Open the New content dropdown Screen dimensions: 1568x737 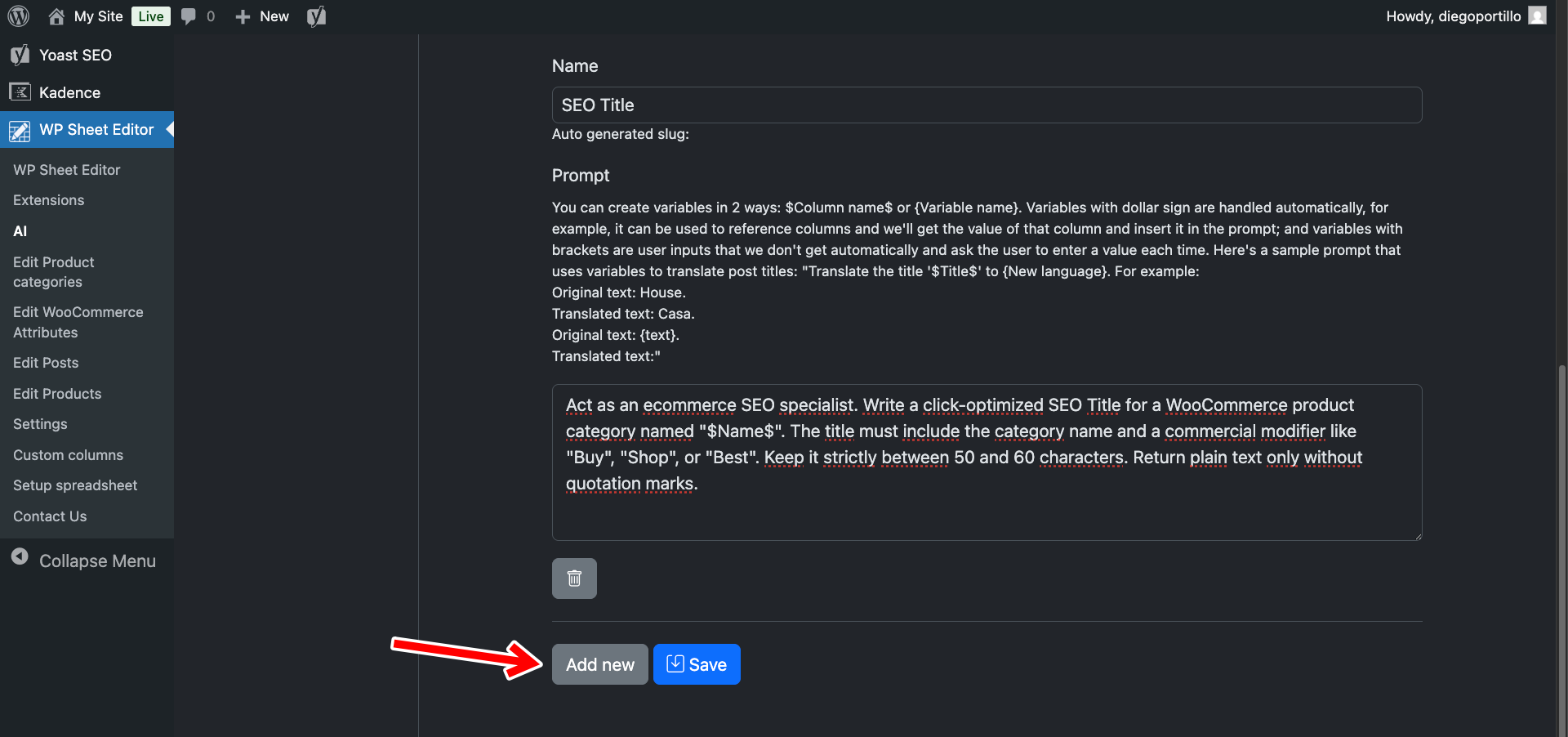[x=262, y=16]
